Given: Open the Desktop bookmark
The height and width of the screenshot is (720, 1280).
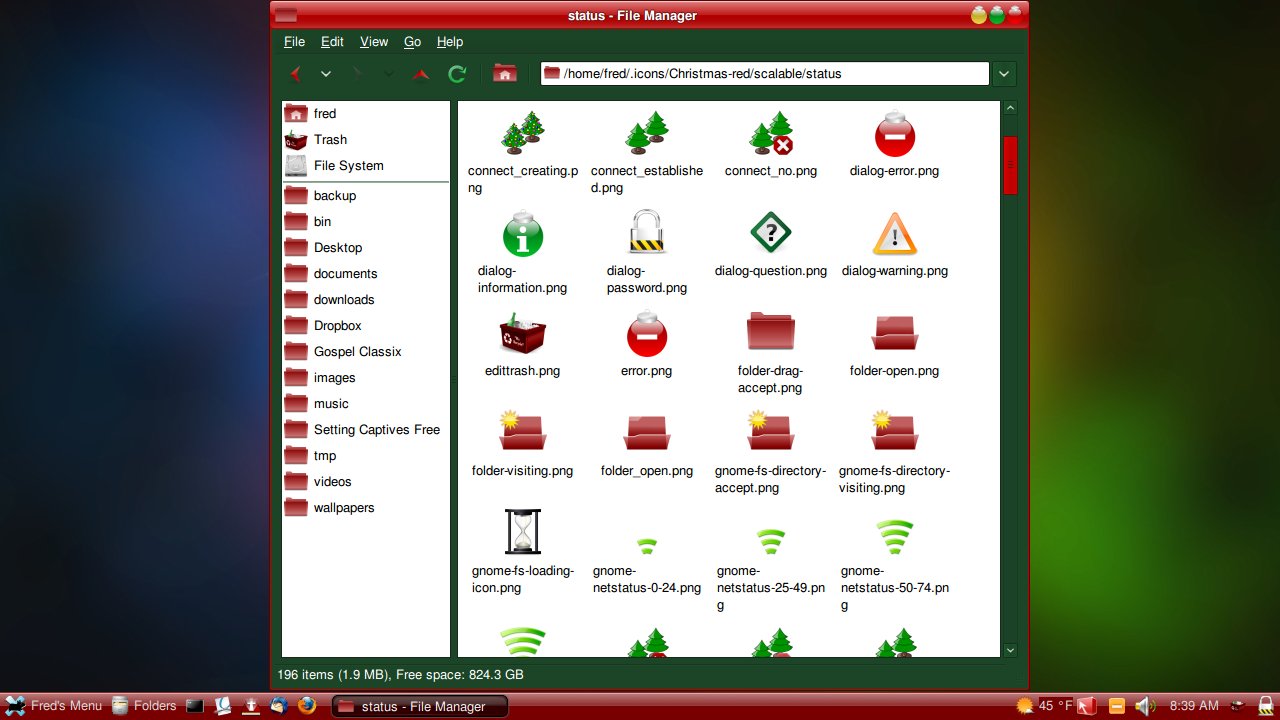Looking at the screenshot, I should 366,248.
